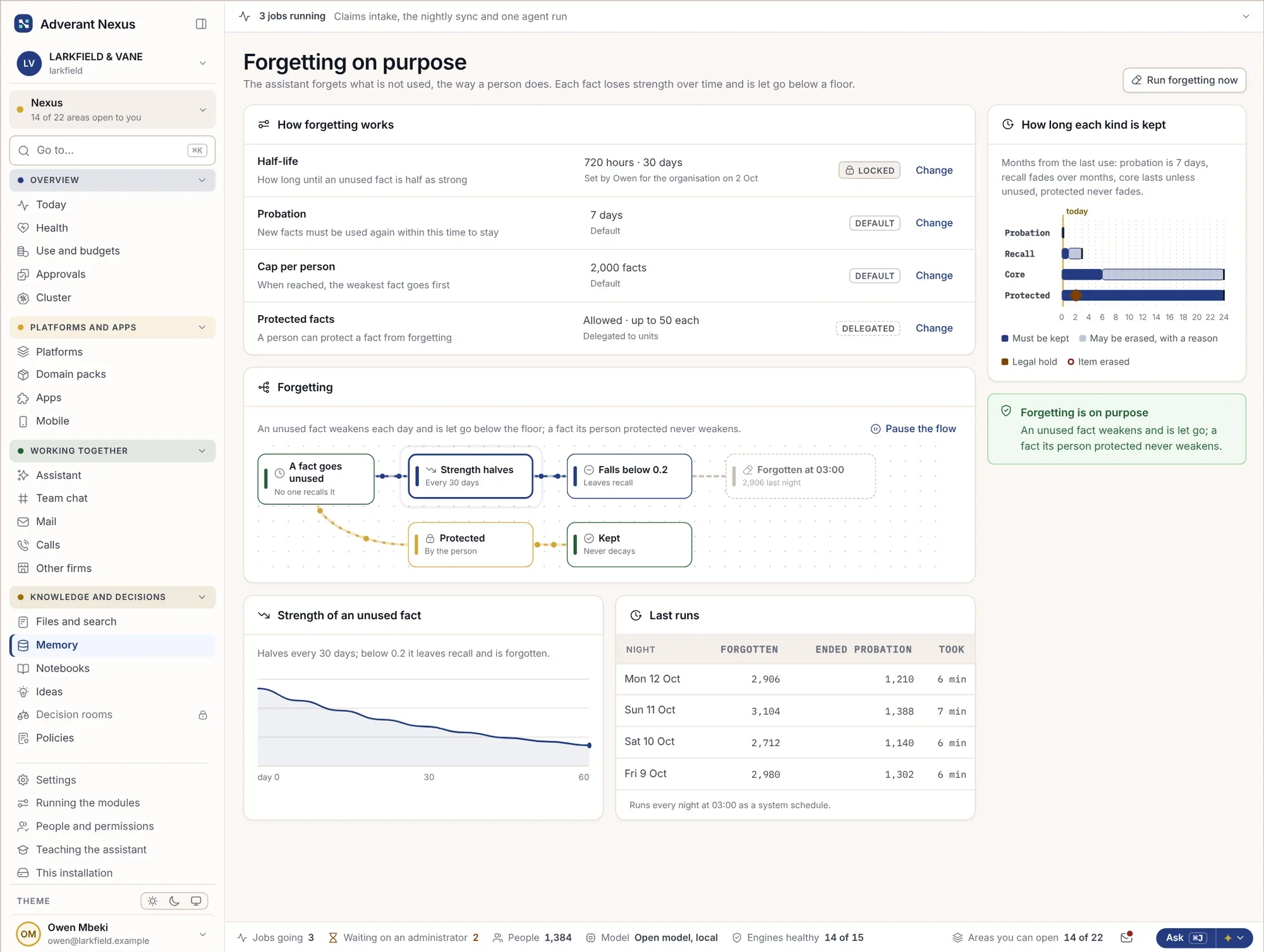Click the sparkle icon beside Ask
Viewport: 1264px width, 952px height.
pyautogui.click(x=1228, y=938)
